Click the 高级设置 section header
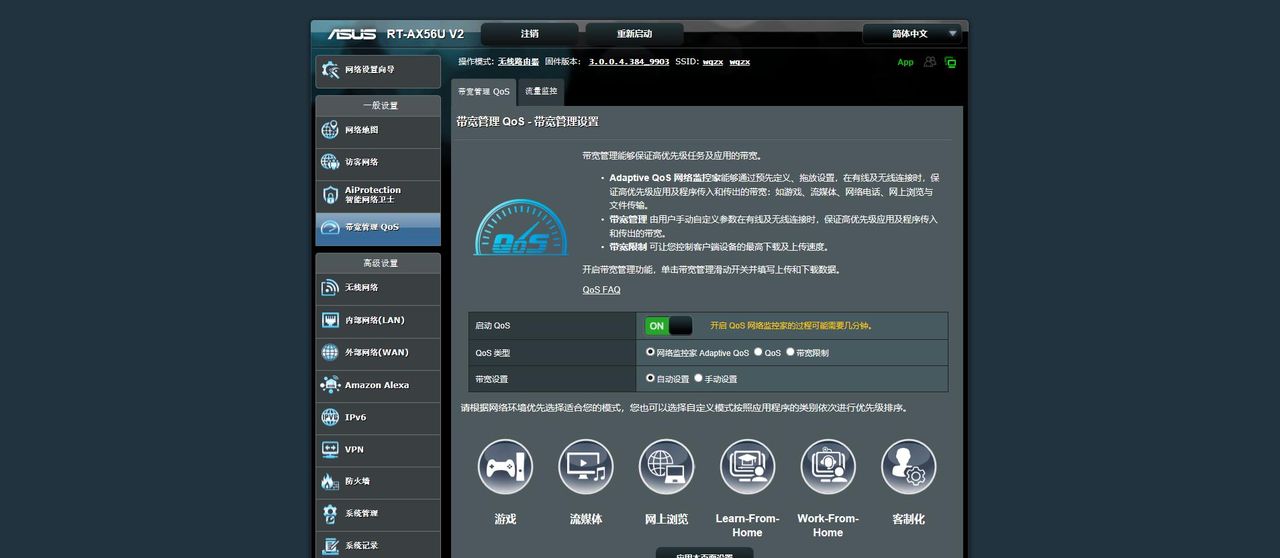1280x558 pixels. point(379,263)
